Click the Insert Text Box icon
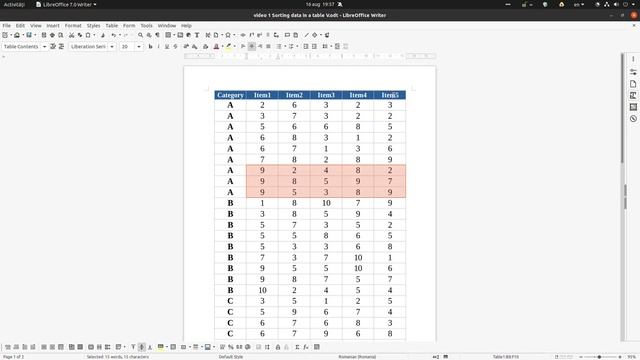Image resolution: width=640 pixels, height=360 pixels. pos(197,35)
